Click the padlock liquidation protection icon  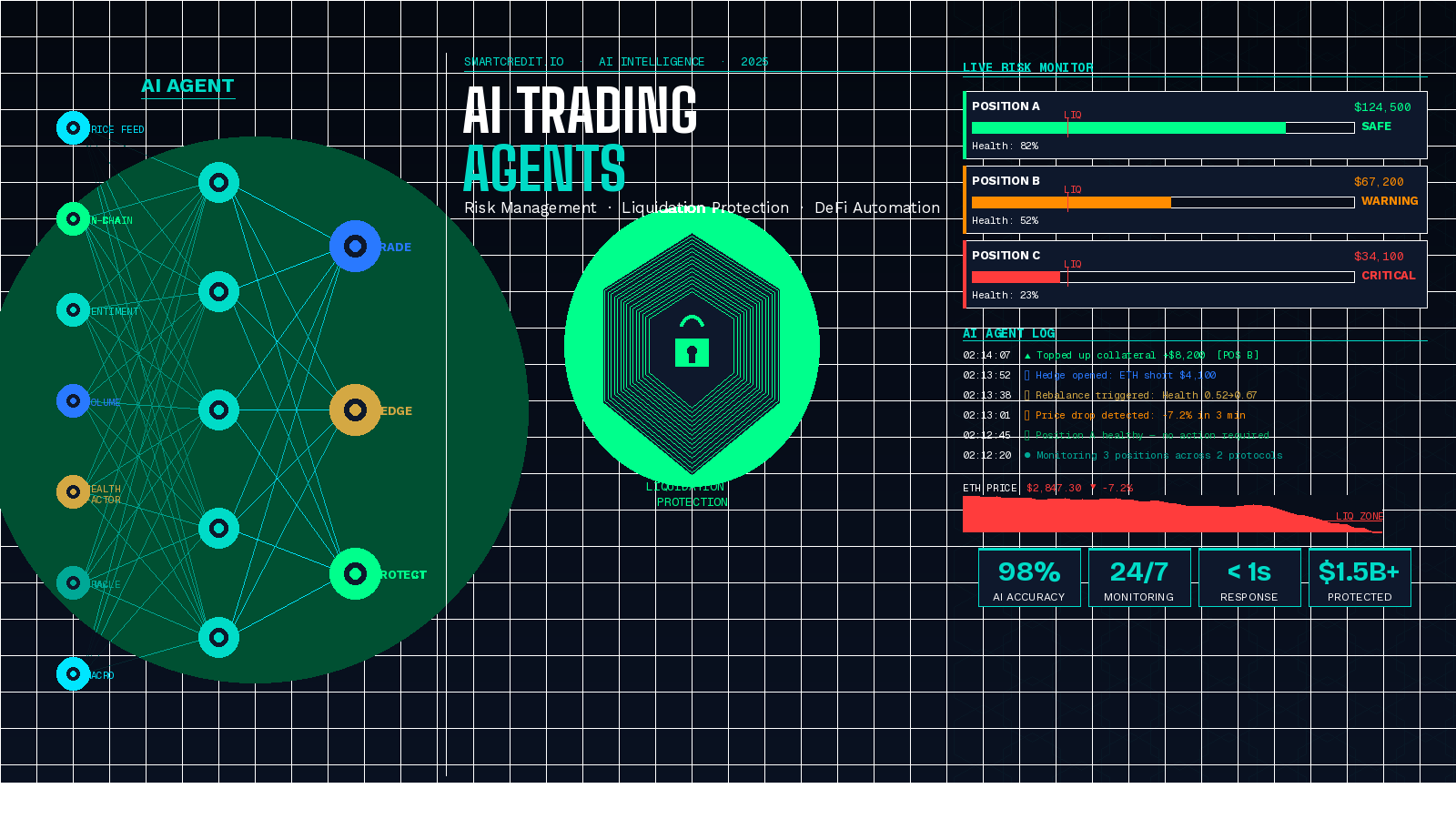coord(692,342)
